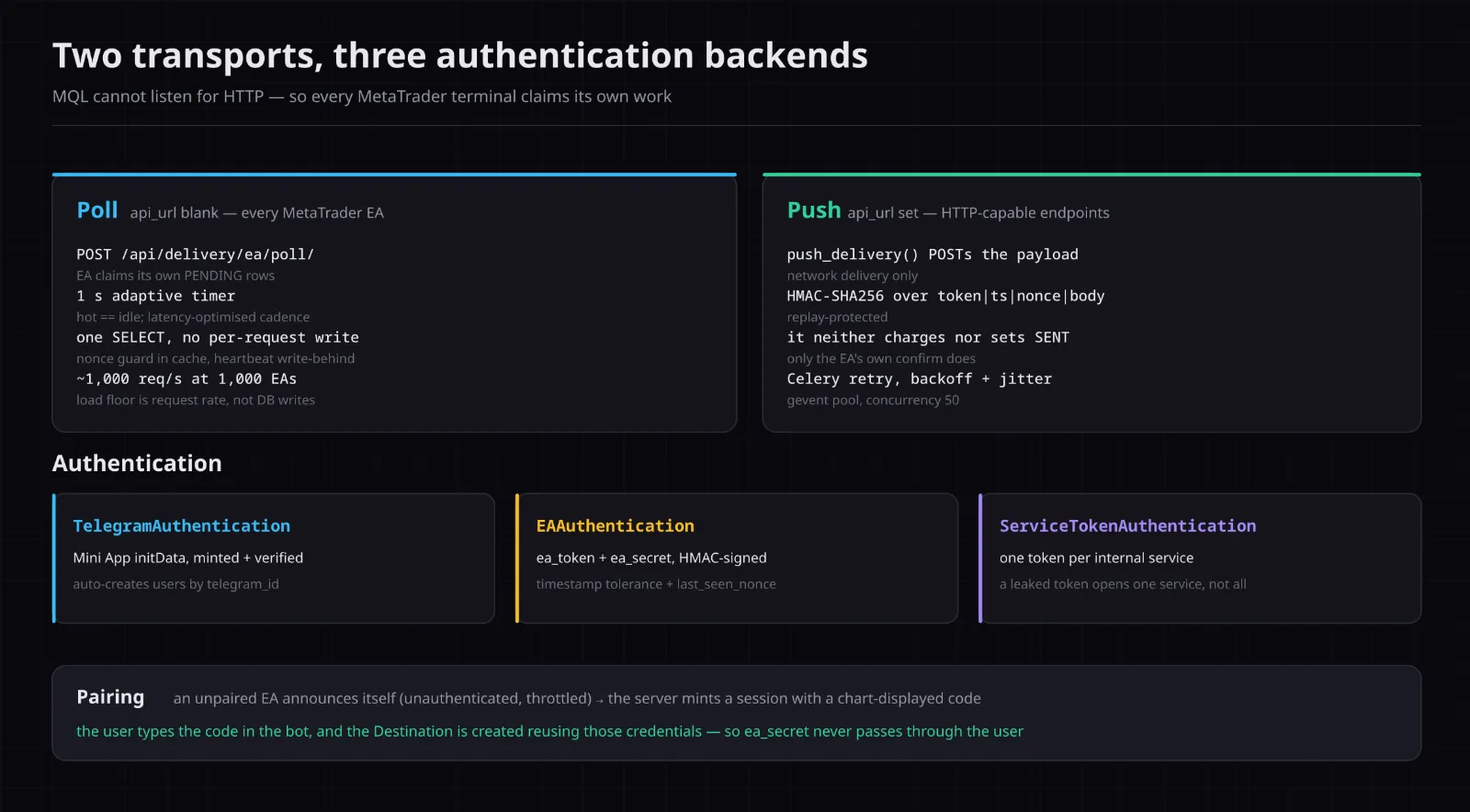Click the 'replay-protected' note
This screenshot has height=812, width=1470.
(x=837, y=317)
